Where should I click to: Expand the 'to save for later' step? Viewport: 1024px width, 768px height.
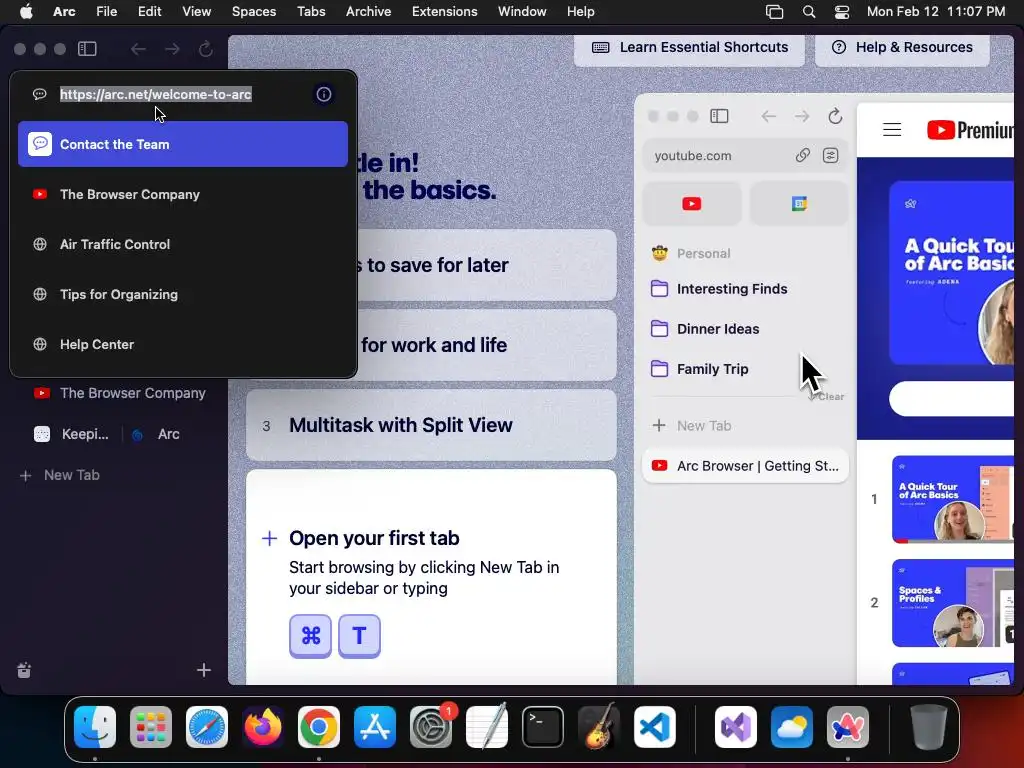487,265
